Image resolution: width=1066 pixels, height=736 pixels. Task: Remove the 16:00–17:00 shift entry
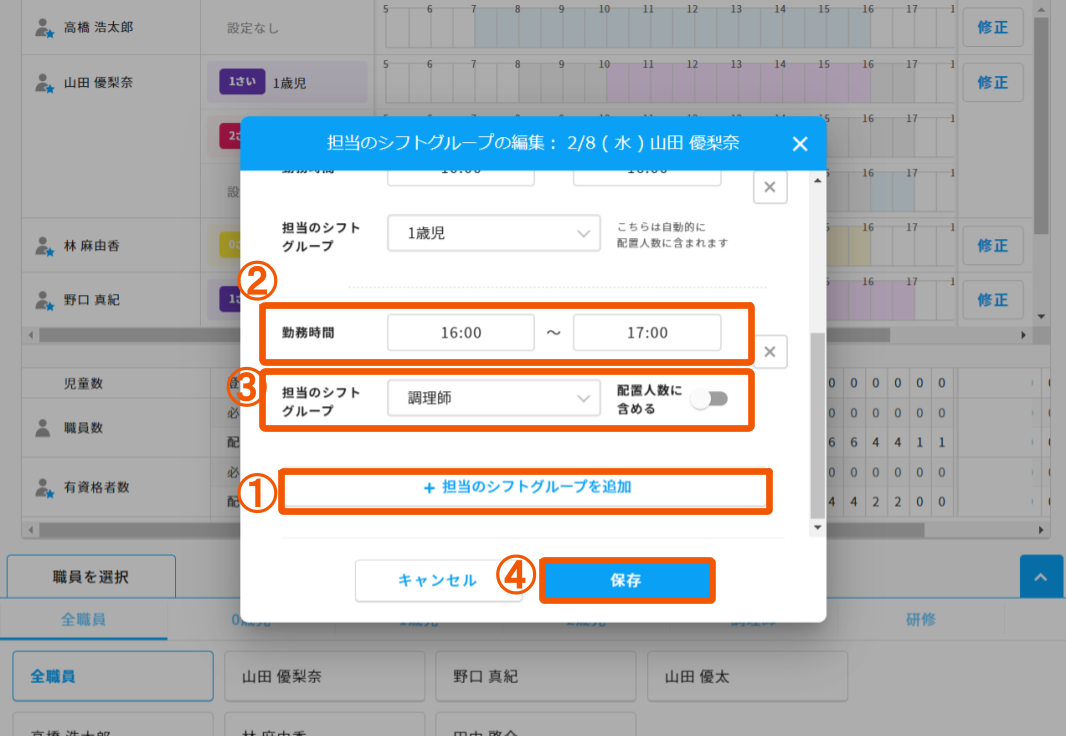(770, 352)
